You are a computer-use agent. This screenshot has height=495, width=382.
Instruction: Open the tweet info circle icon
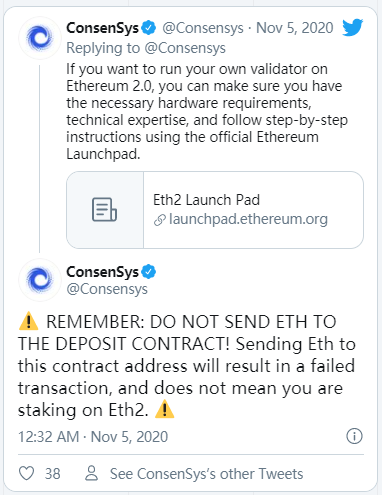click(x=354, y=436)
